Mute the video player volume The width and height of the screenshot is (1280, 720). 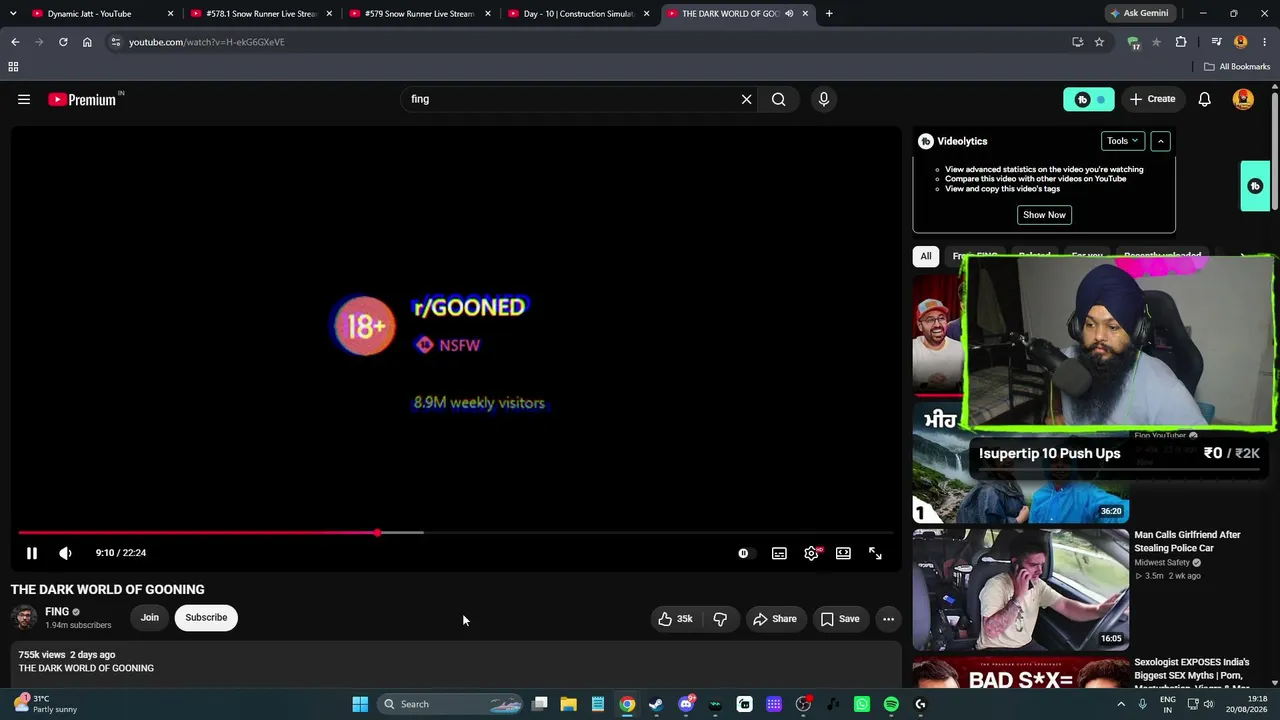coord(65,553)
